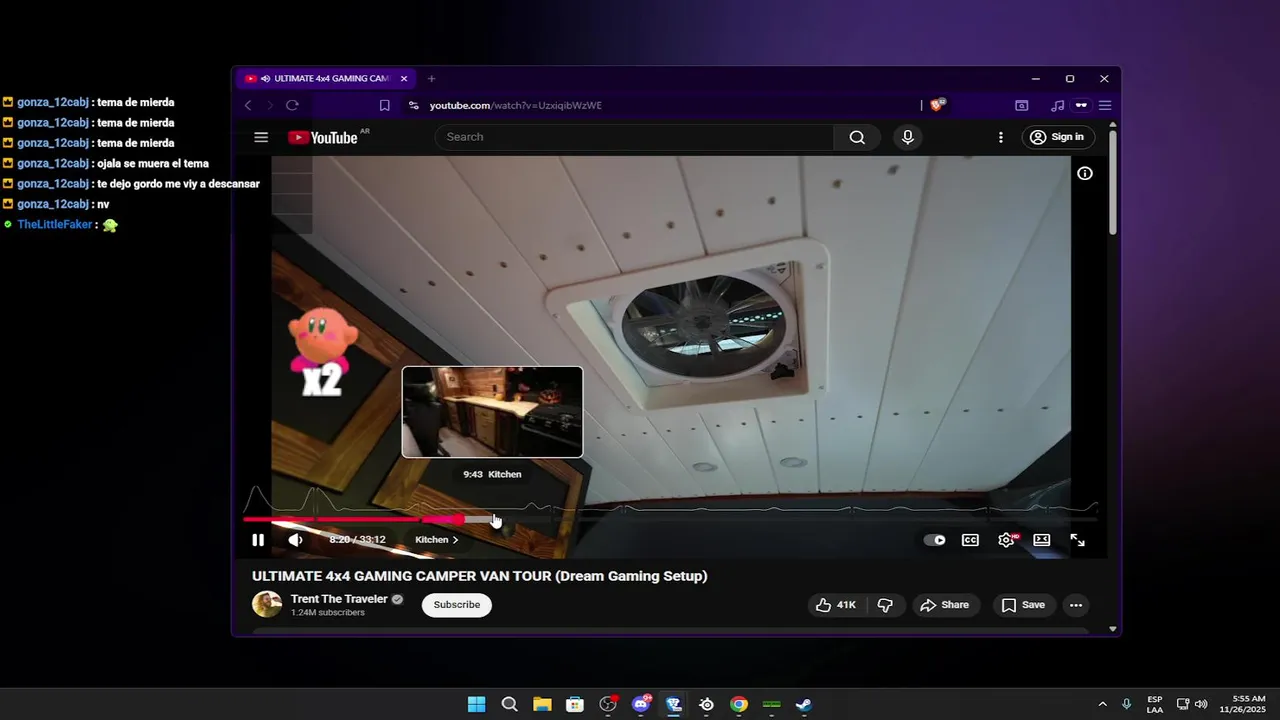This screenshot has height=720, width=1280.
Task: Select the ULTIMATE 4x4 GAMING browser tab
Action: (x=325, y=79)
